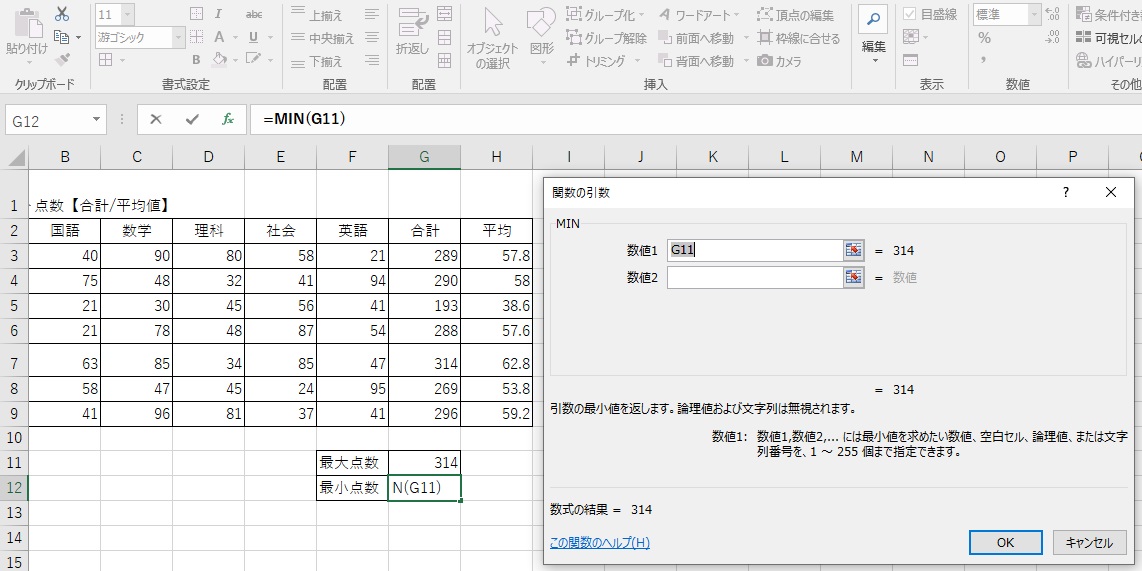The image size is (1142, 571).
Task: Select row 11 header
Action: (14, 462)
